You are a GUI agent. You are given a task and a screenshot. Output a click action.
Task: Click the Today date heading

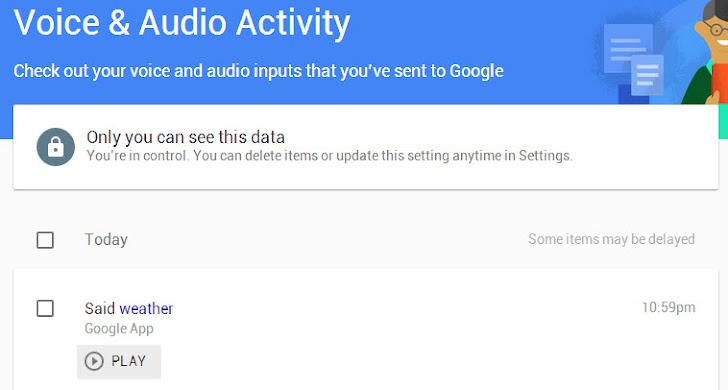106,240
